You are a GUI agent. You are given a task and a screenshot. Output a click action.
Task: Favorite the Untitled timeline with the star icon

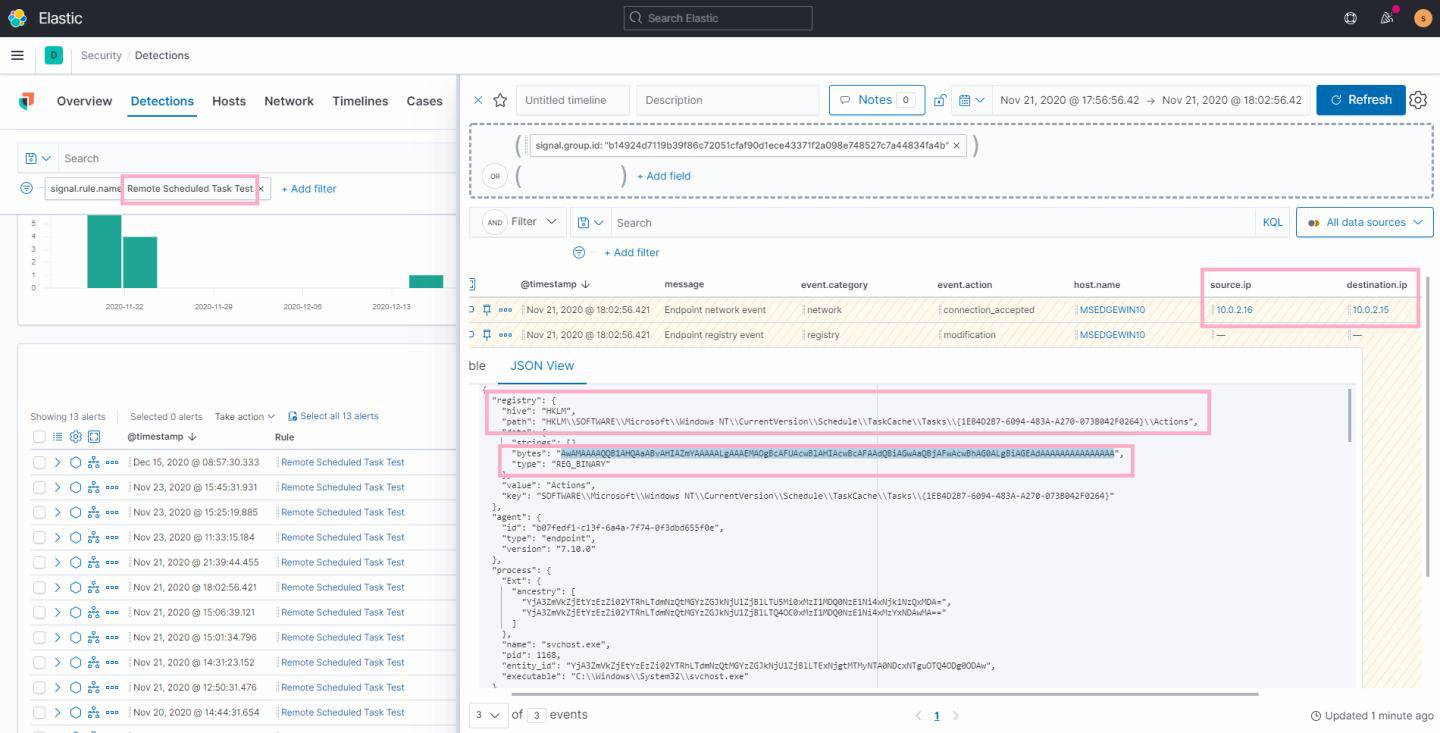point(499,99)
